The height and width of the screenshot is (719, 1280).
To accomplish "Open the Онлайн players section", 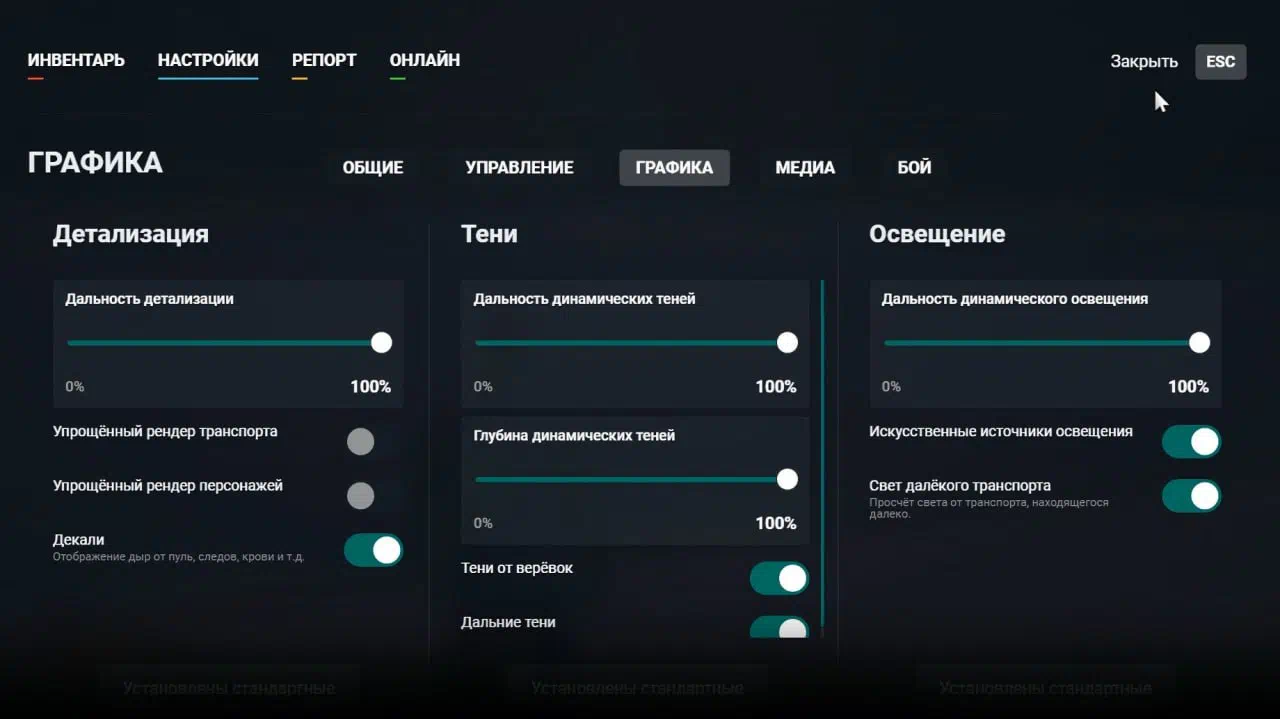I will (x=425, y=60).
